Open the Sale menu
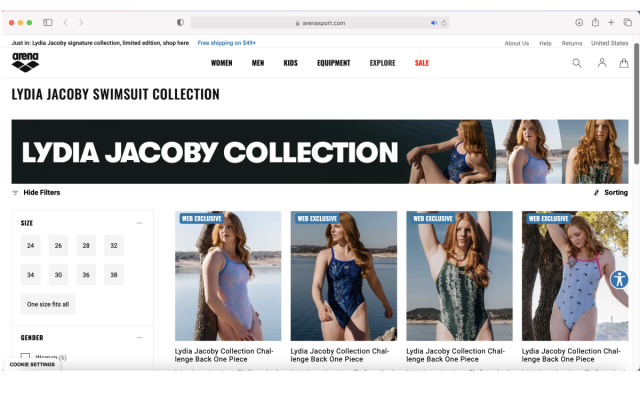Image resolution: width=640 pixels, height=400 pixels. (422, 63)
